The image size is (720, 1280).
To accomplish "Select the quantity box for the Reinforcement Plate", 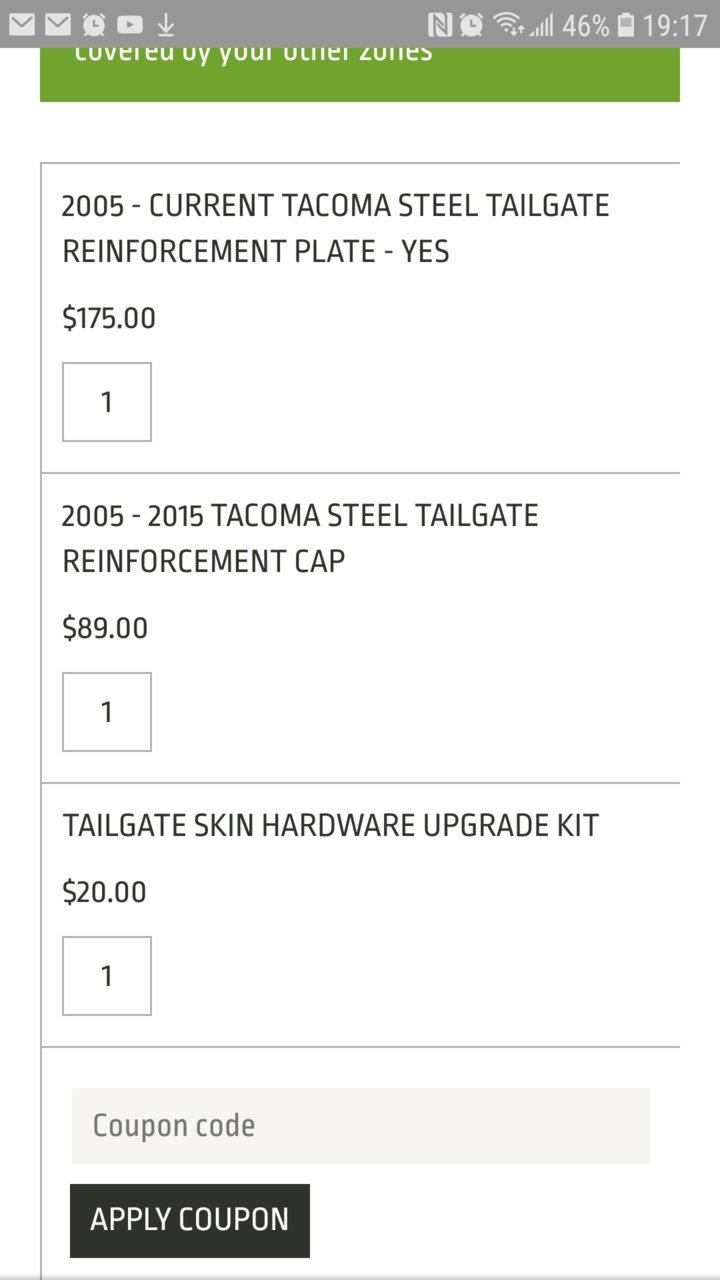I will tap(107, 402).
